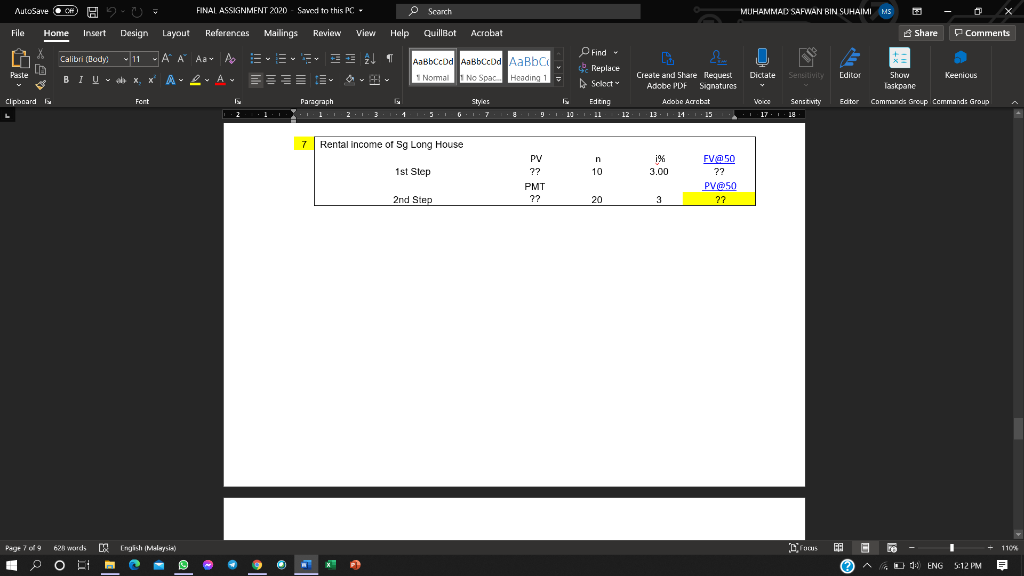Apply subscript formatting
This screenshot has width=1024, height=576.
click(x=136, y=80)
